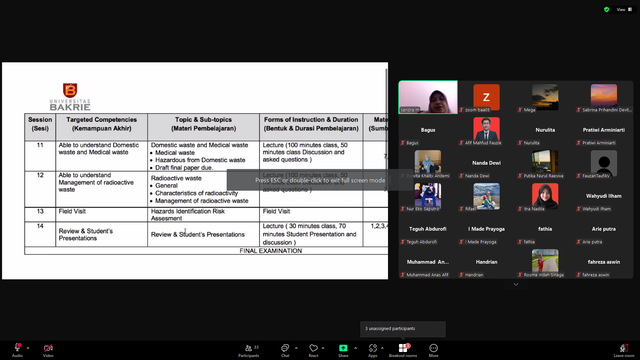Click 'Draft final paper due.' bullet

(x=184, y=168)
